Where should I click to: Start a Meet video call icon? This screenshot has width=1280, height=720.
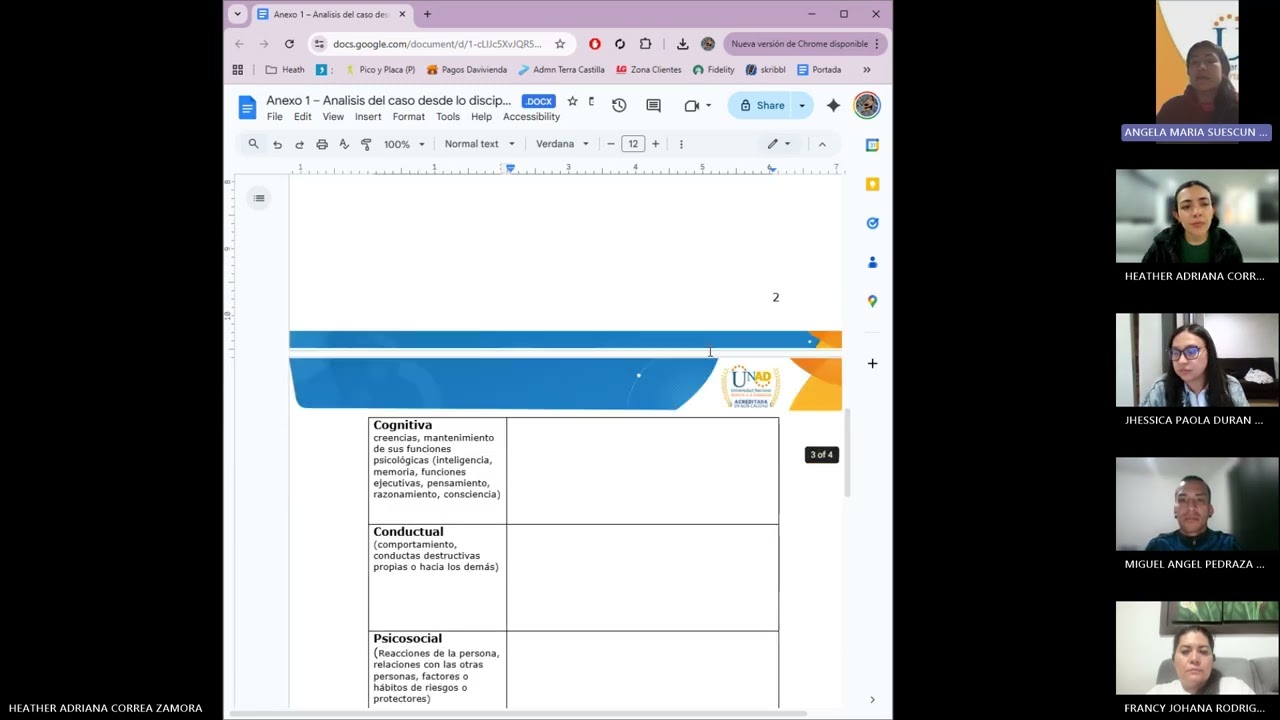(x=691, y=105)
